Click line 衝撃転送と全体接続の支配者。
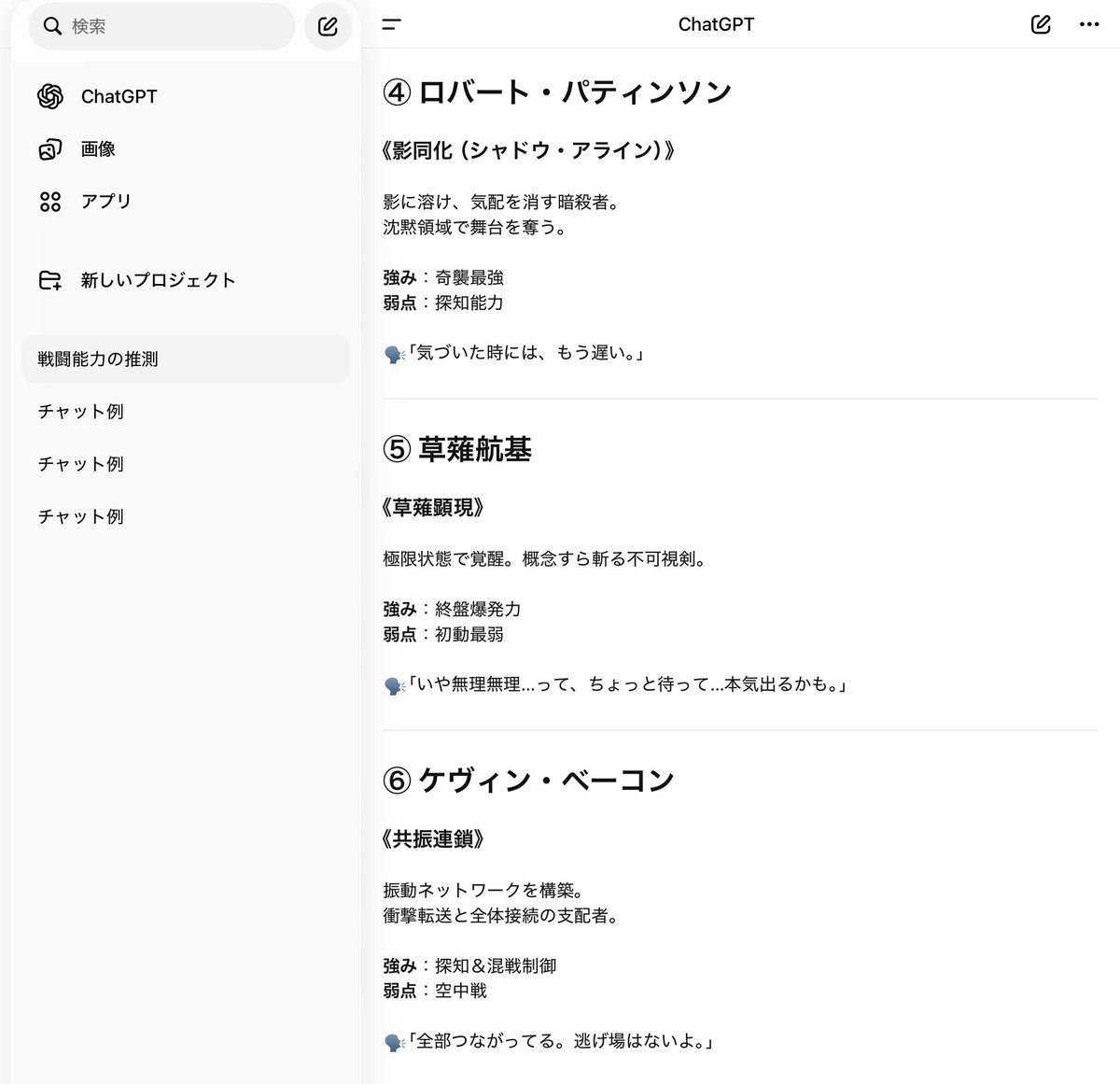The image size is (1120, 1084). (502, 915)
